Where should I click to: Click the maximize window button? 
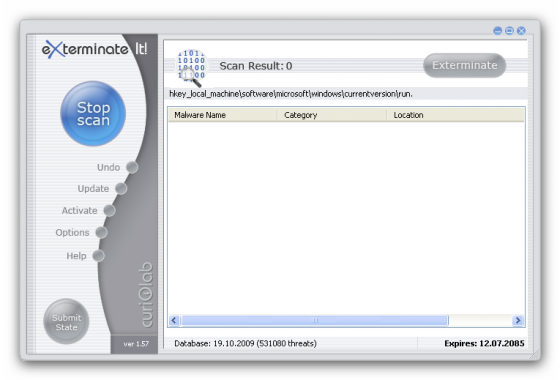pyautogui.click(x=509, y=31)
